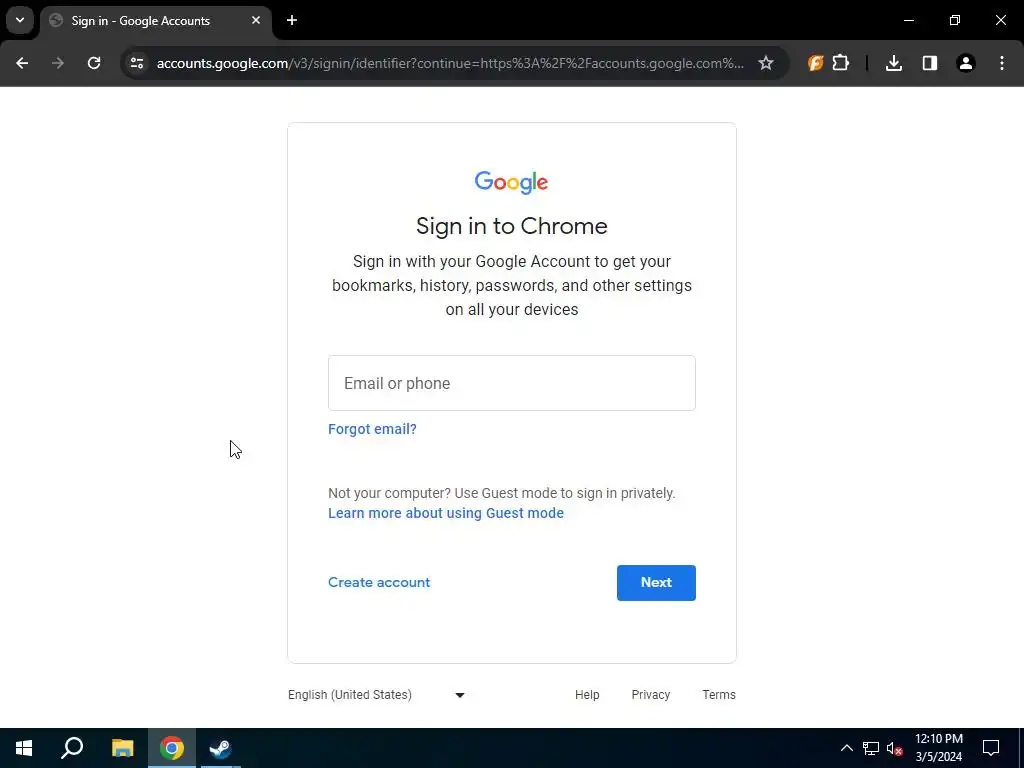The image size is (1024, 768).
Task: Focus the Email or phone field
Action: click(511, 383)
